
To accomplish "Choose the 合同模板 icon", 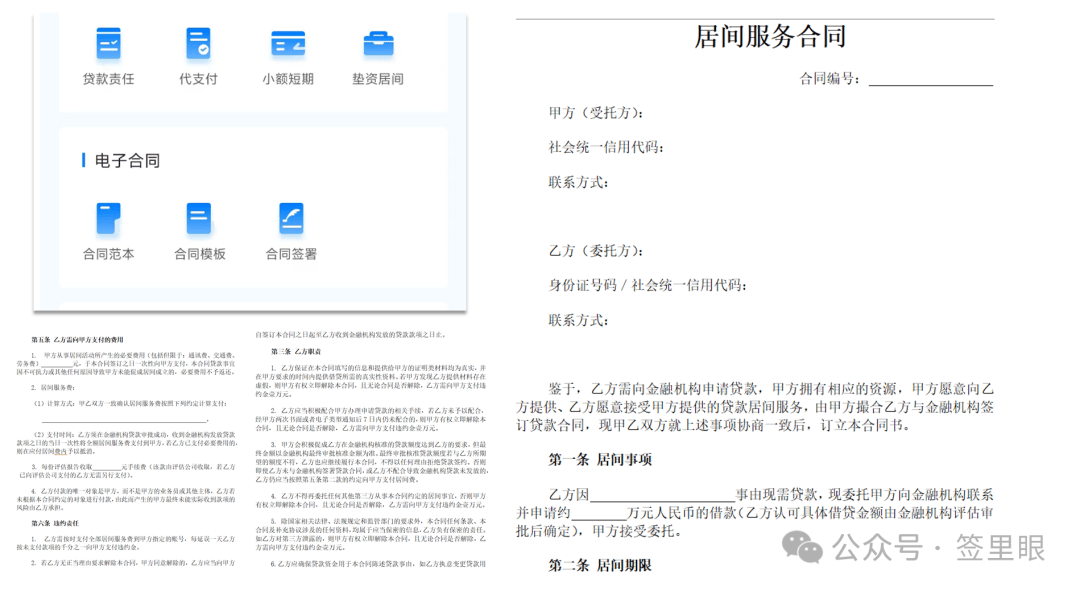I will pyautogui.click(x=199, y=218).
